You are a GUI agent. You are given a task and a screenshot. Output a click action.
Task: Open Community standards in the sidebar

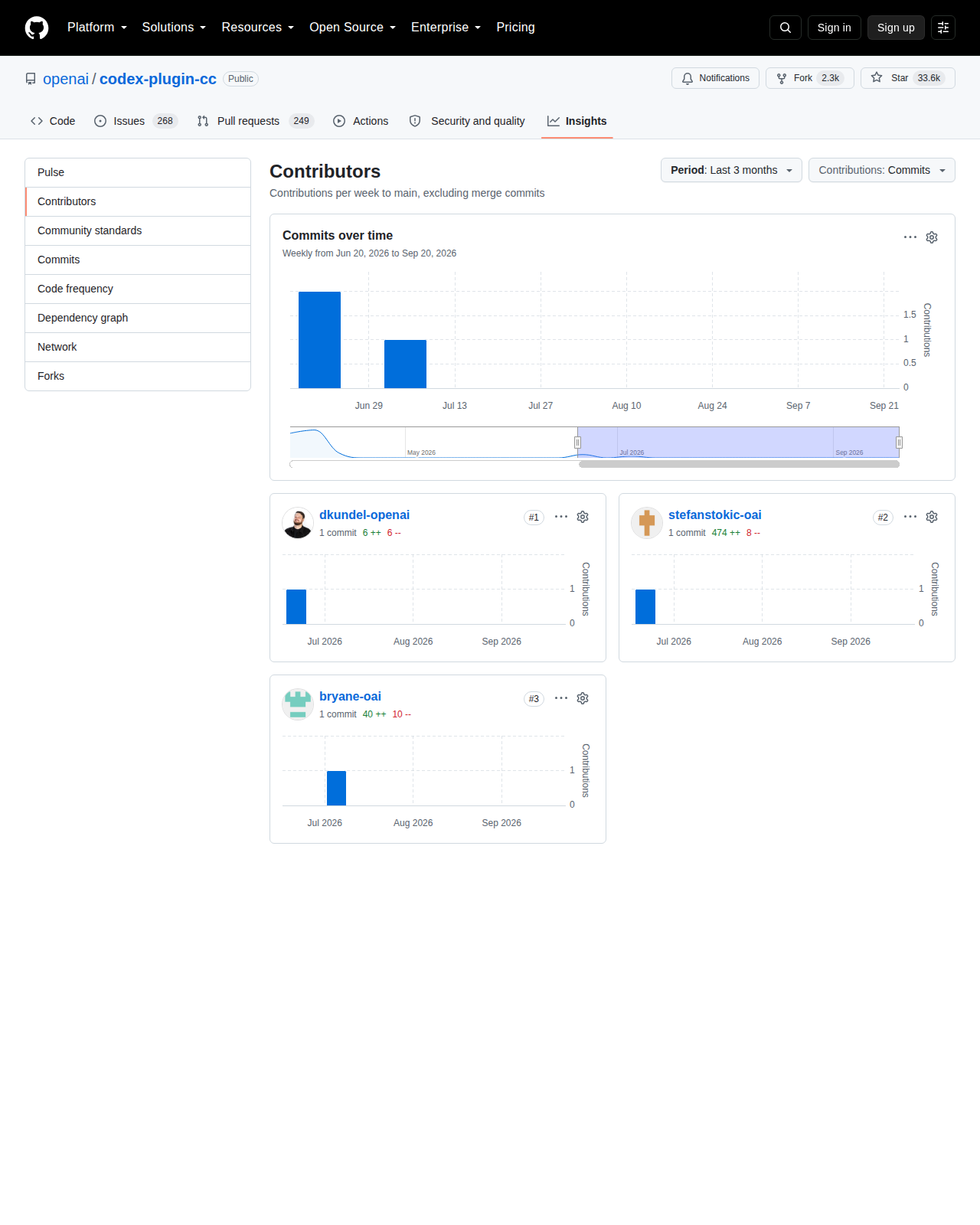coord(138,231)
